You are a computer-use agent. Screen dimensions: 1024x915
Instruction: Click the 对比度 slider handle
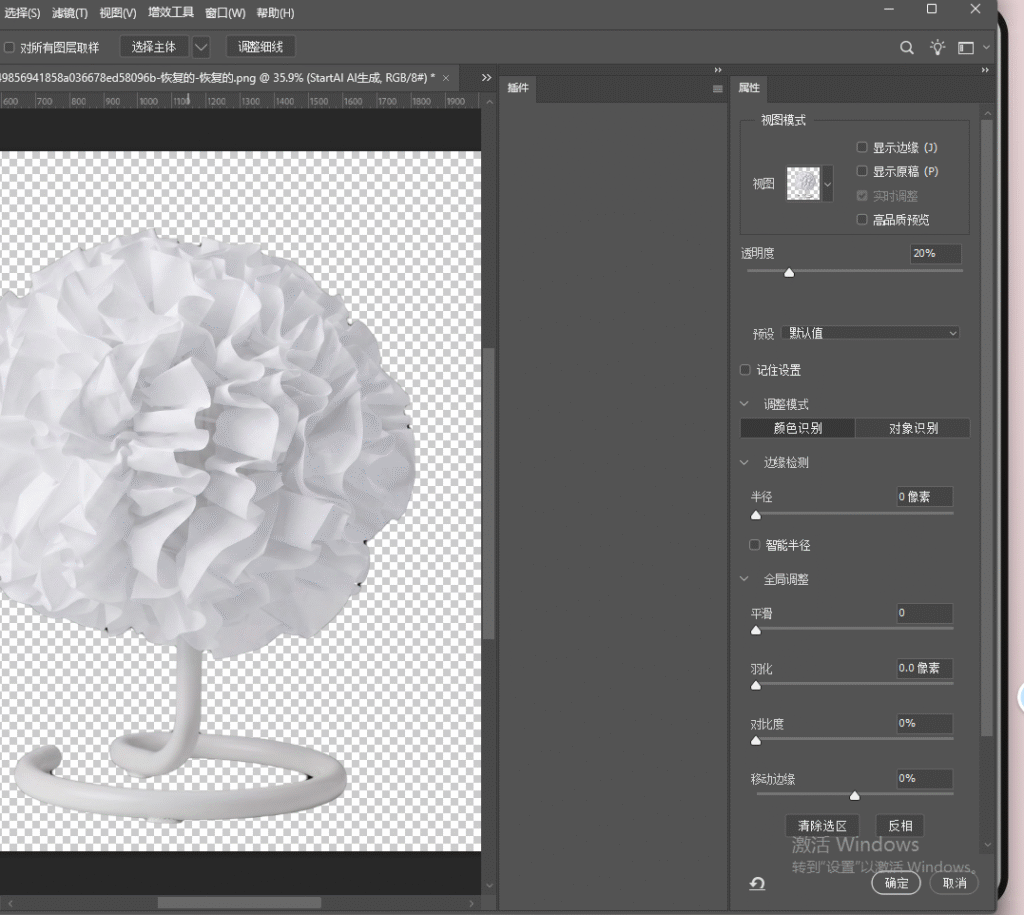756,741
